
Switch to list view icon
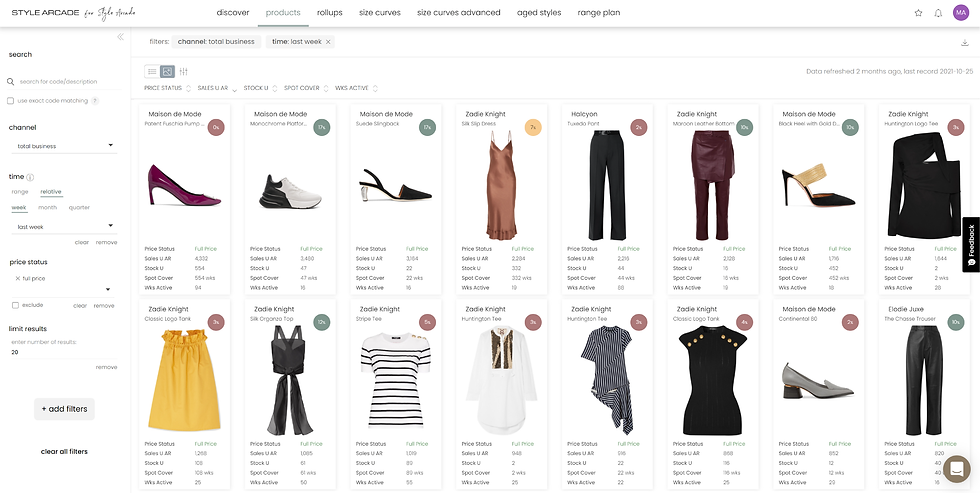[152, 72]
